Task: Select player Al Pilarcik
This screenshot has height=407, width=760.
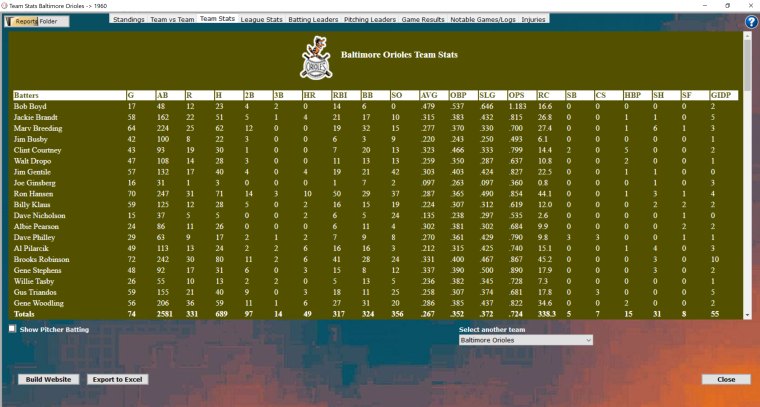Action: tap(31, 249)
